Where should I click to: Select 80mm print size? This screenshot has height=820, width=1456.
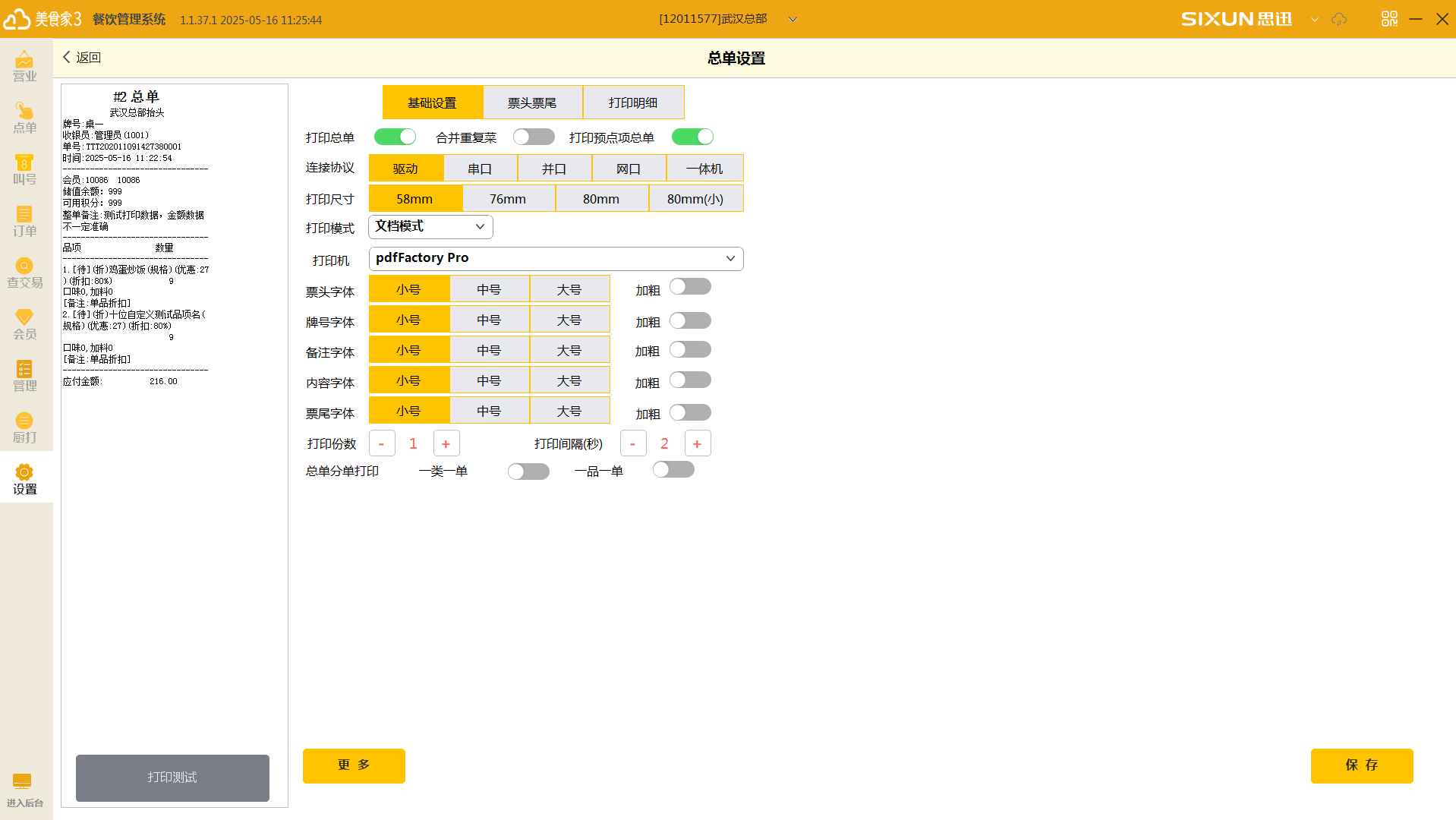602,198
